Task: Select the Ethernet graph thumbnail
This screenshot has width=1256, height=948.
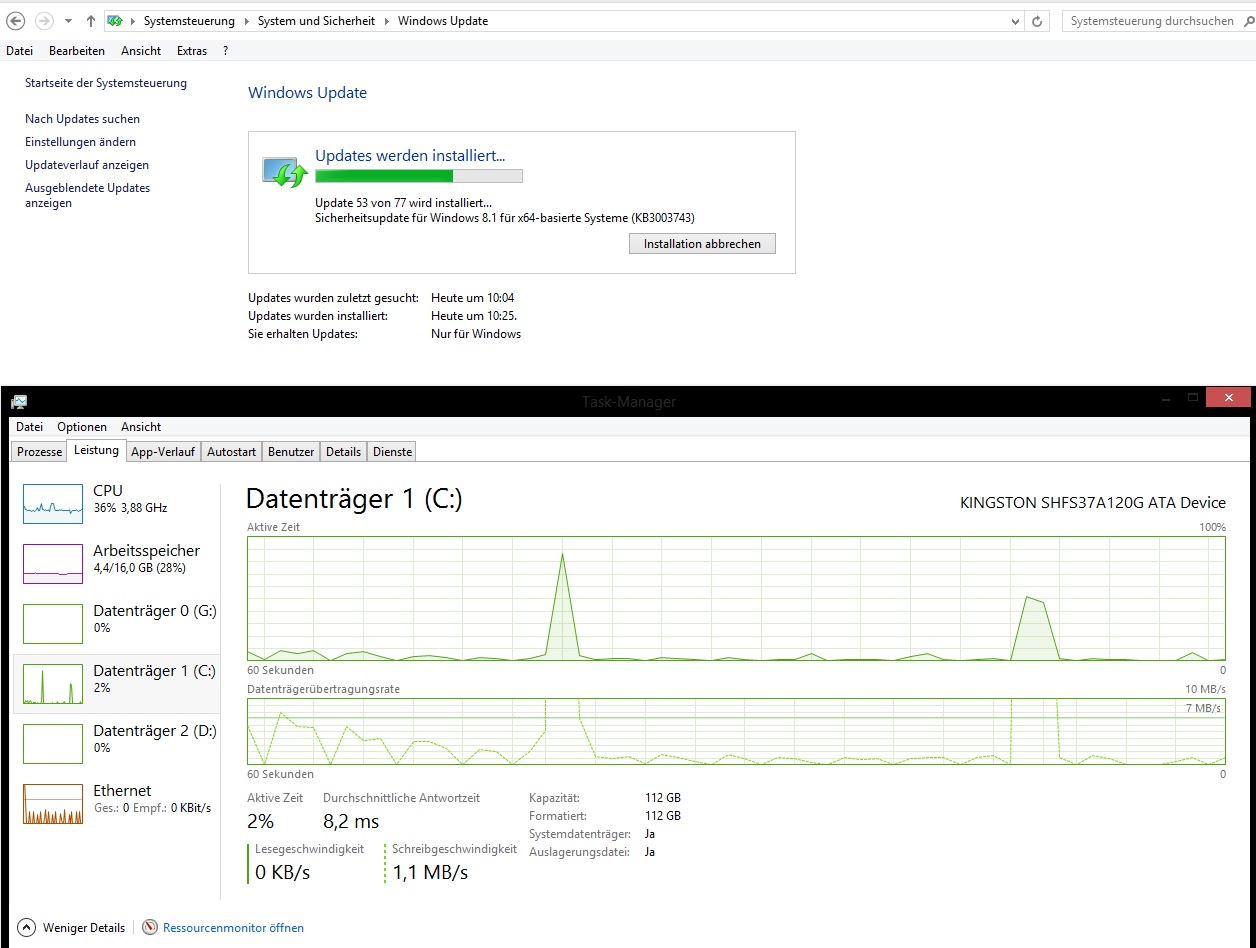Action: (53, 804)
